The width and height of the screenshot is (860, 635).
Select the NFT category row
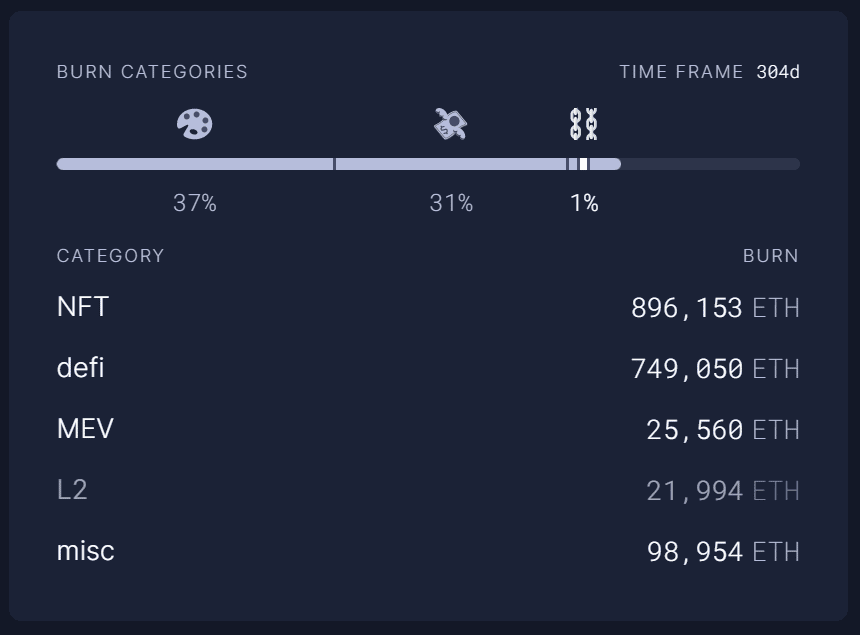(428, 307)
